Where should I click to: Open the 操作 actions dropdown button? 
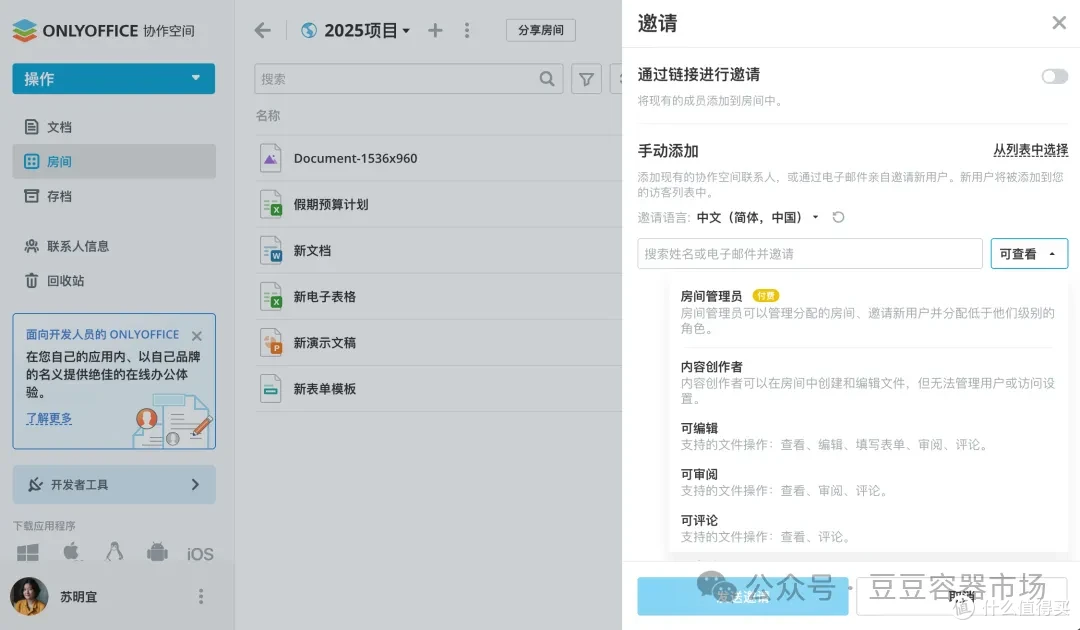114,78
